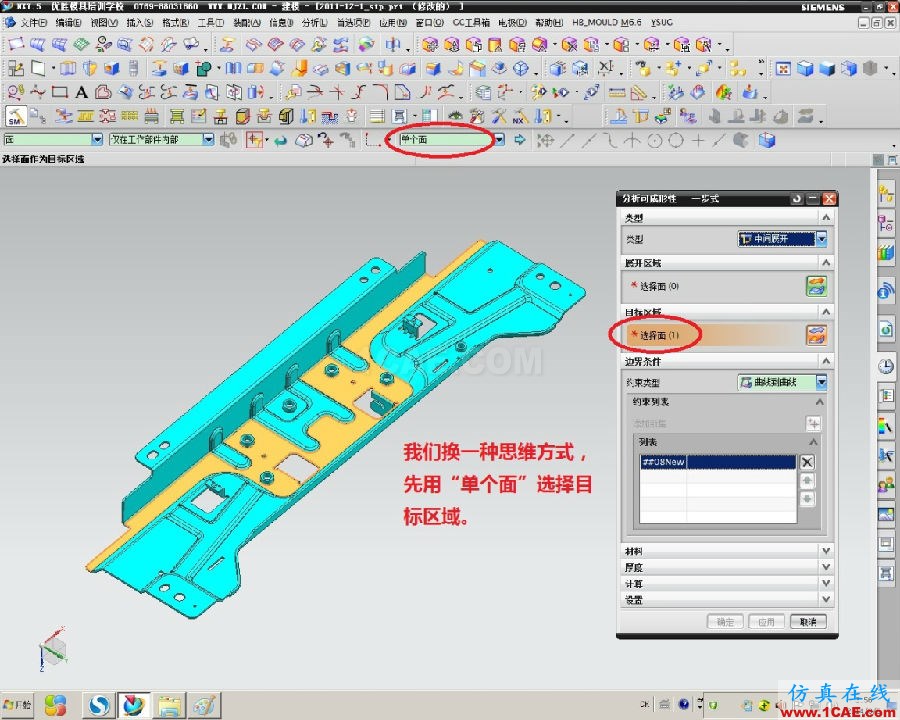Click the 目标区域 select face icon
Screen dimensions: 900x720
point(816,335)
